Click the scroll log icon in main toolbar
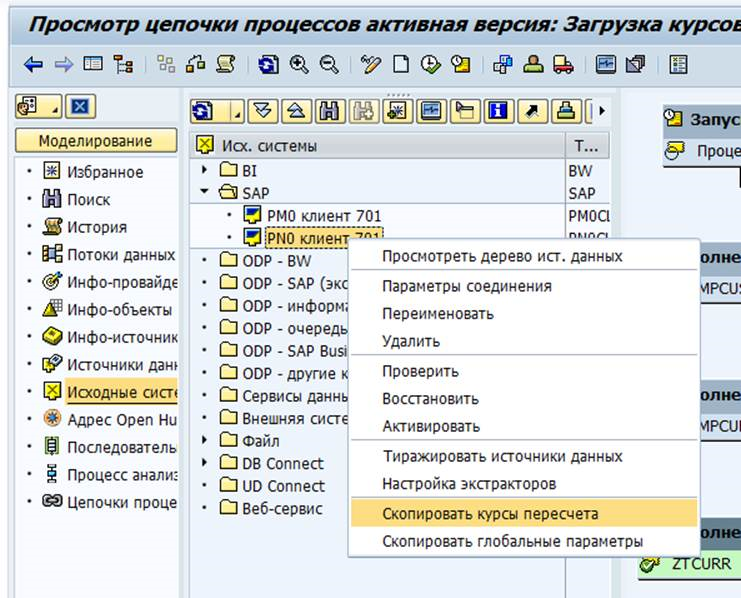This screenshot has width=741, height=598. click(226, 64)
